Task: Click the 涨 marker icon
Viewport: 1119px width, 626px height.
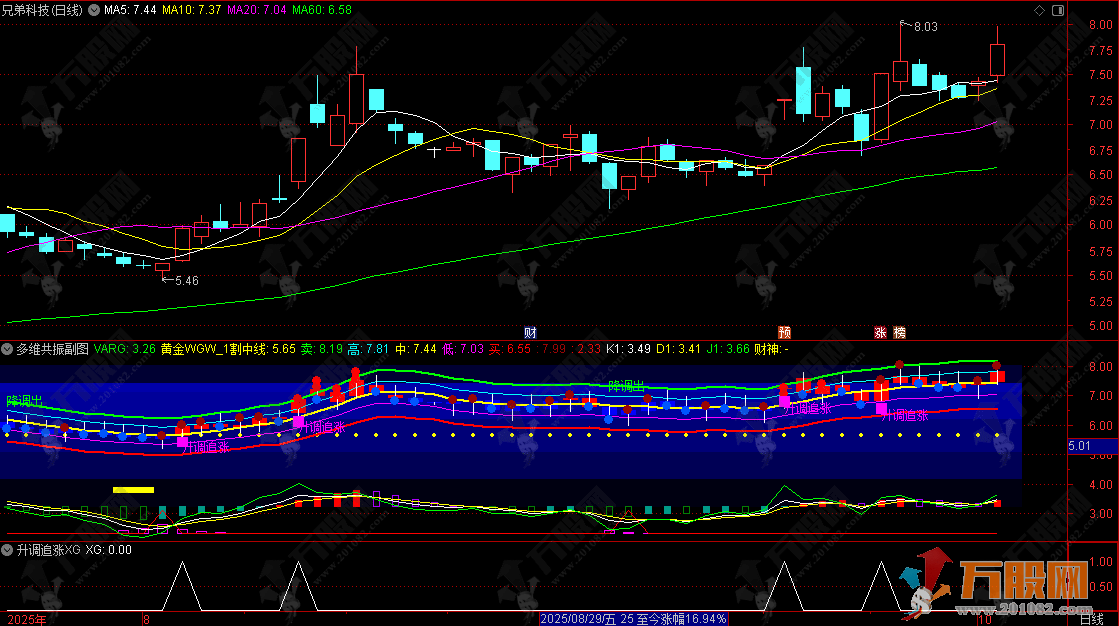Action: tap(881, 331)
